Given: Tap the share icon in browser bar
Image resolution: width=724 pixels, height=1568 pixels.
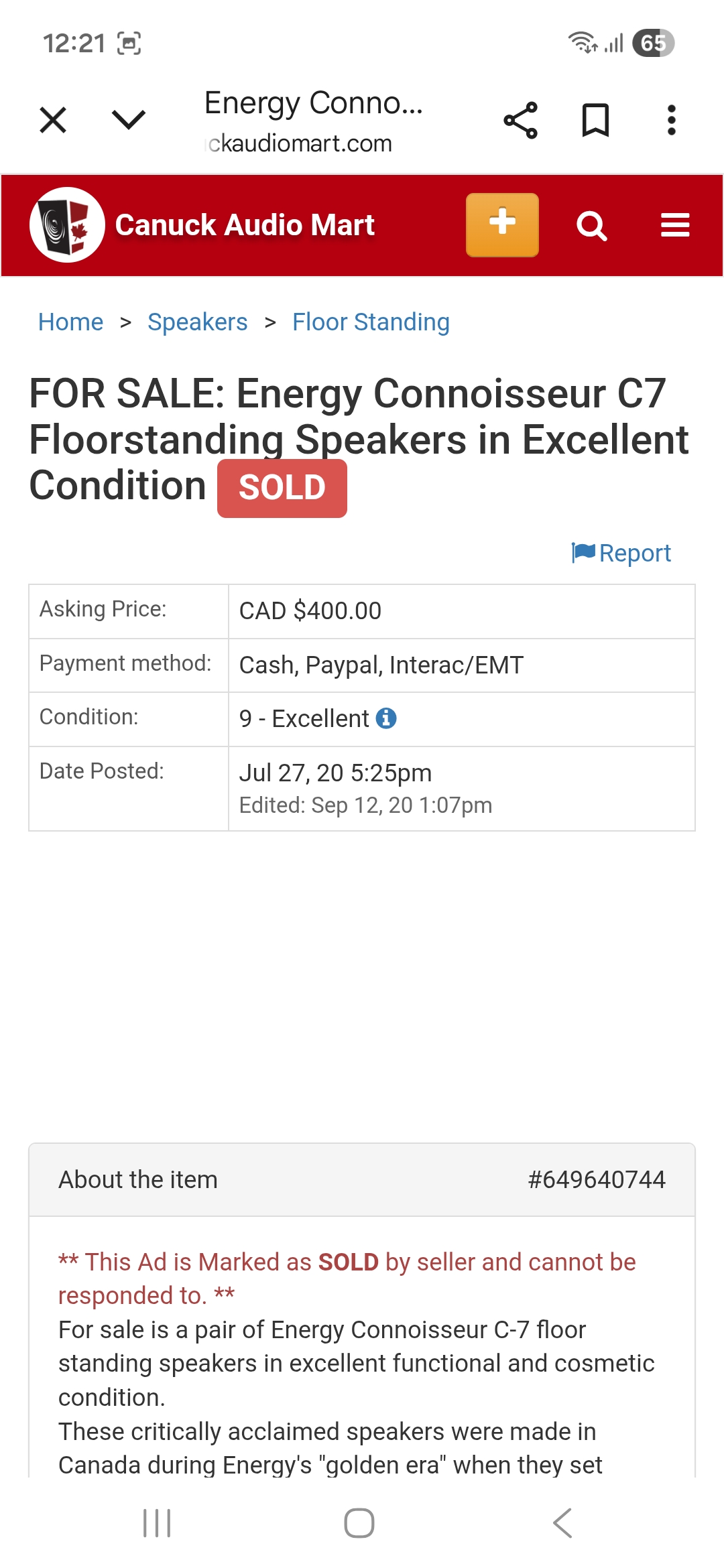Looking at the screenshot, I should 520,121.
